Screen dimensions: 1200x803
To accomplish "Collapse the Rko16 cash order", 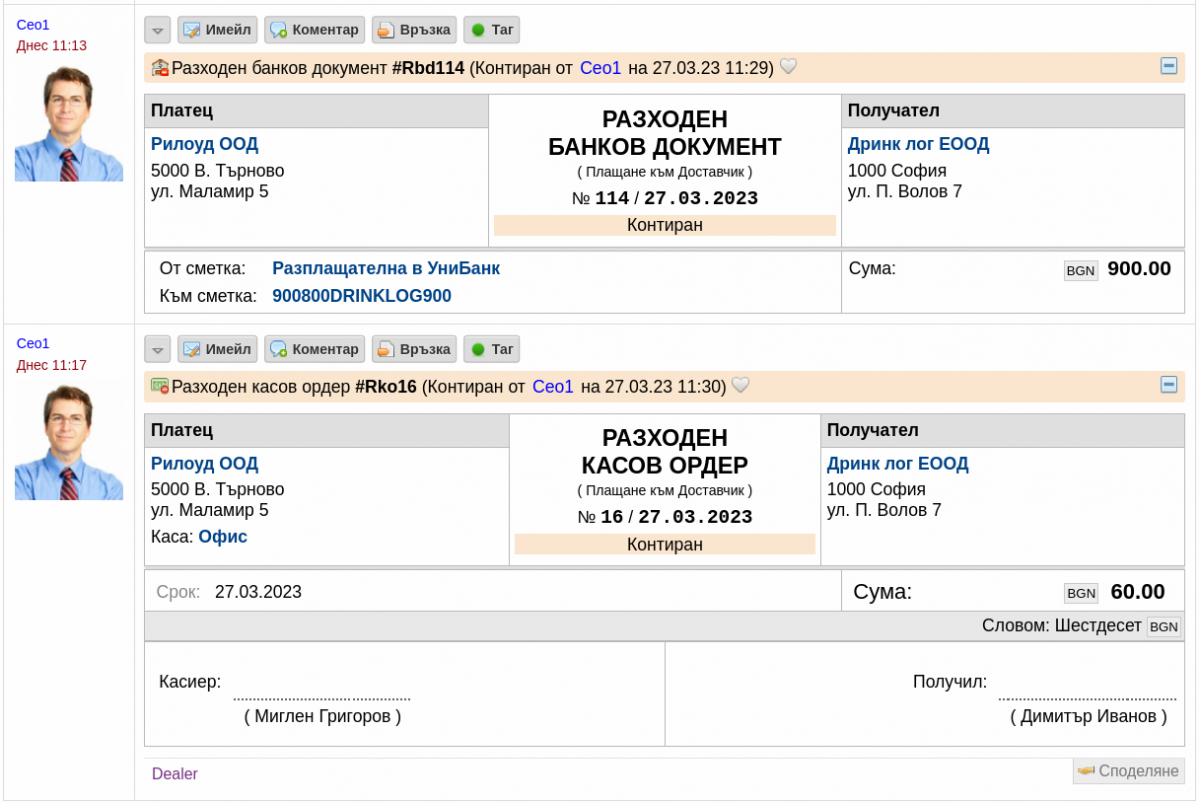I will 1168,385.
